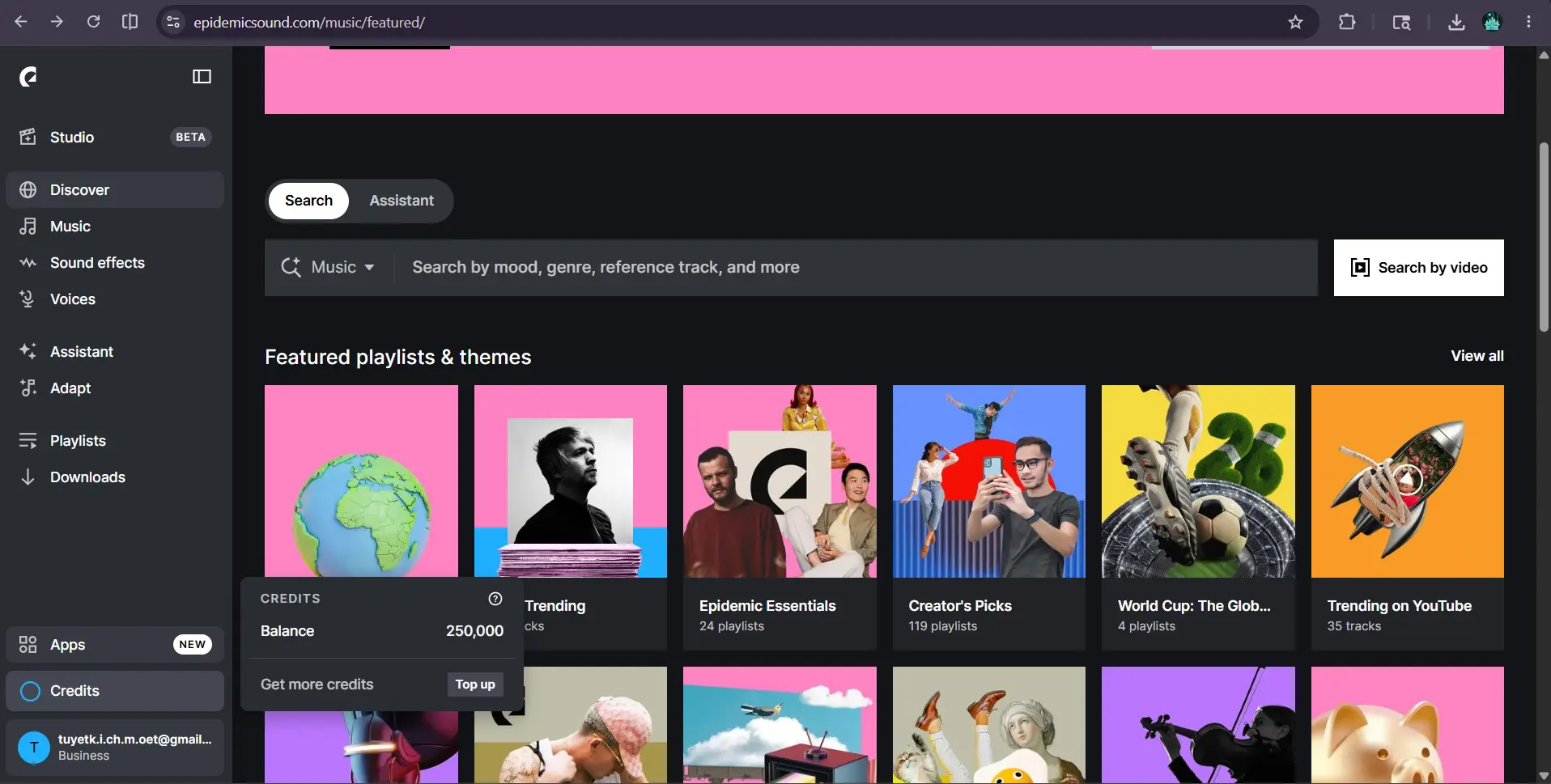This screenshot has height=784, width=1551.
Task: Bookmark this page with the star icon
Action: pos(1295,22)
